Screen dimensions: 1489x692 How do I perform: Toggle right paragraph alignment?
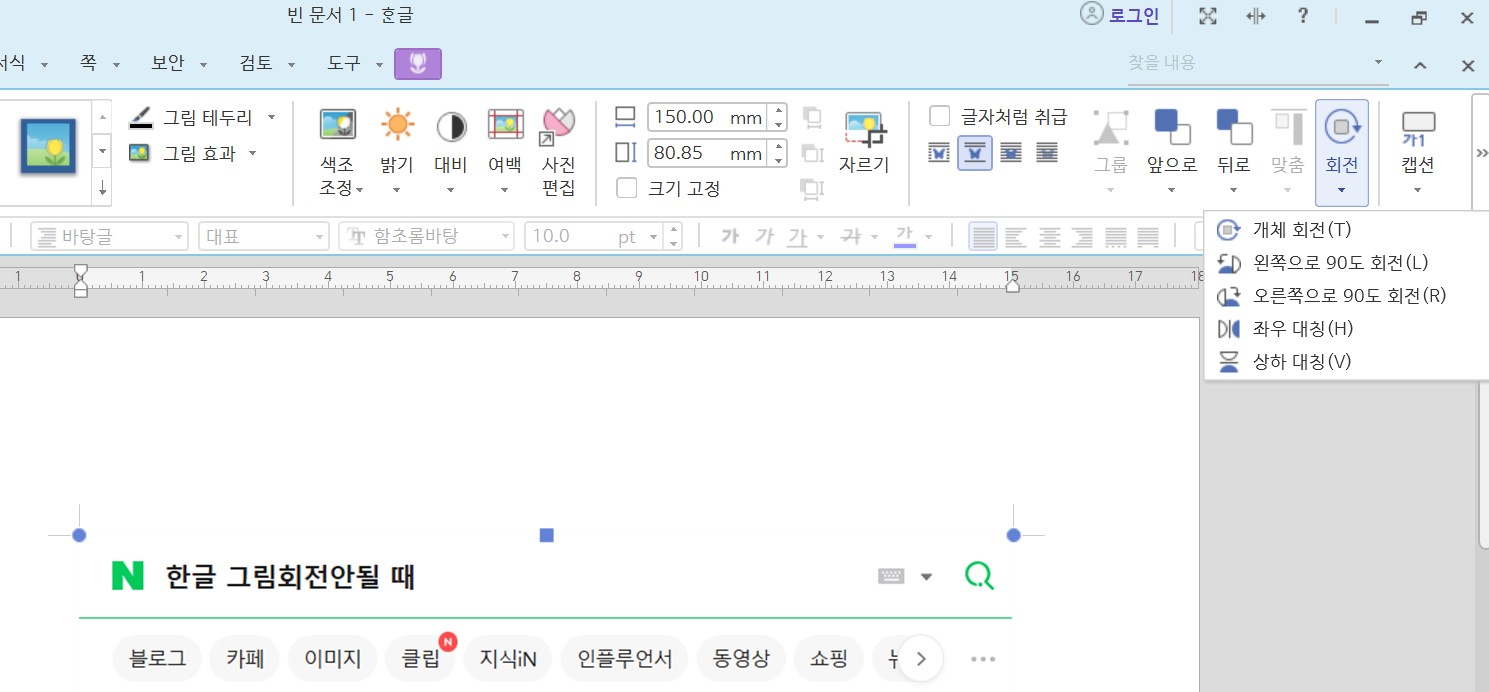click(x=1082, y=237)
